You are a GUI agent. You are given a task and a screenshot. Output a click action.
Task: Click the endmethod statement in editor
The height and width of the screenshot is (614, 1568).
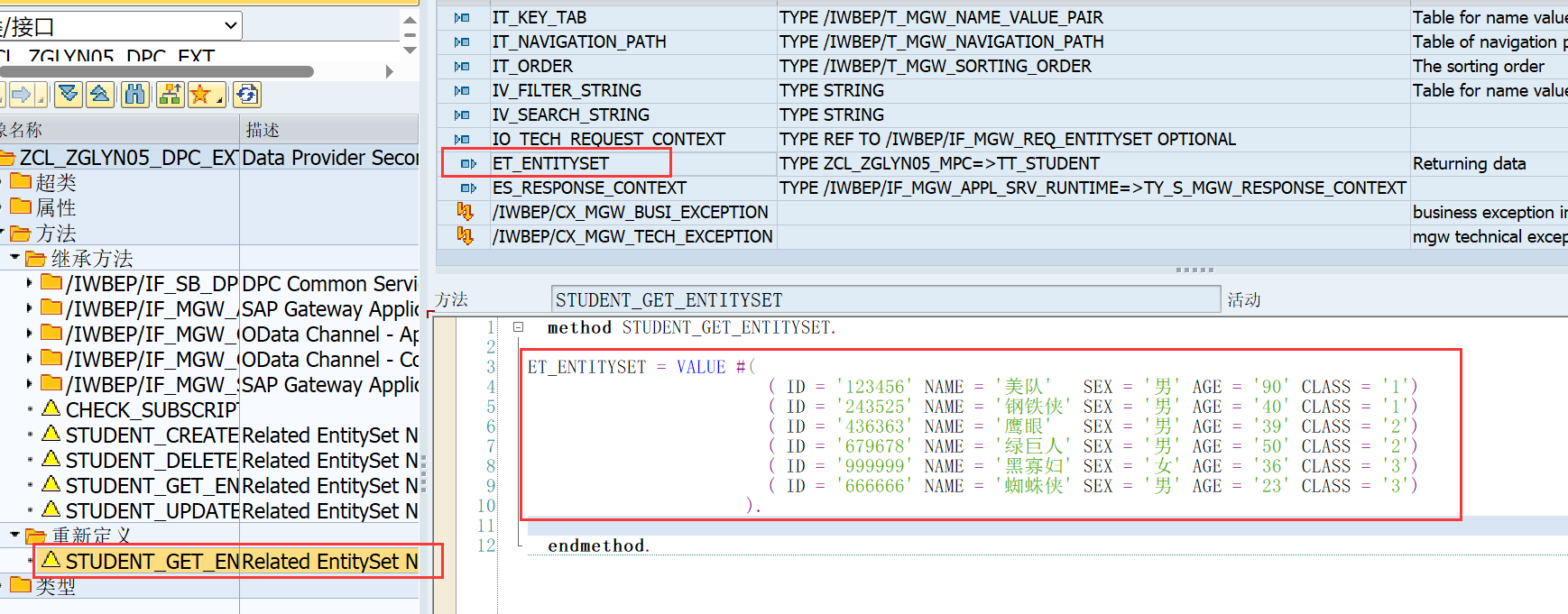(x=599, y=545)
